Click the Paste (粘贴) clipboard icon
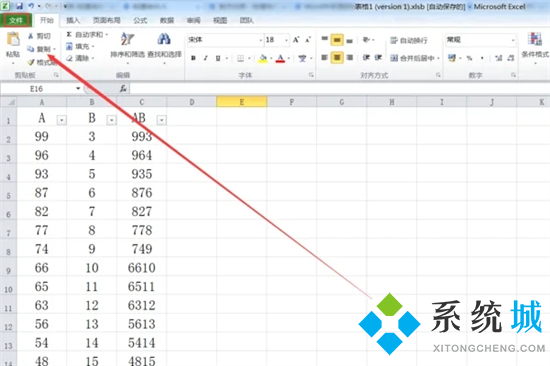Image resolution: width=550 pixels, height=366 pixels. (13, 39)
